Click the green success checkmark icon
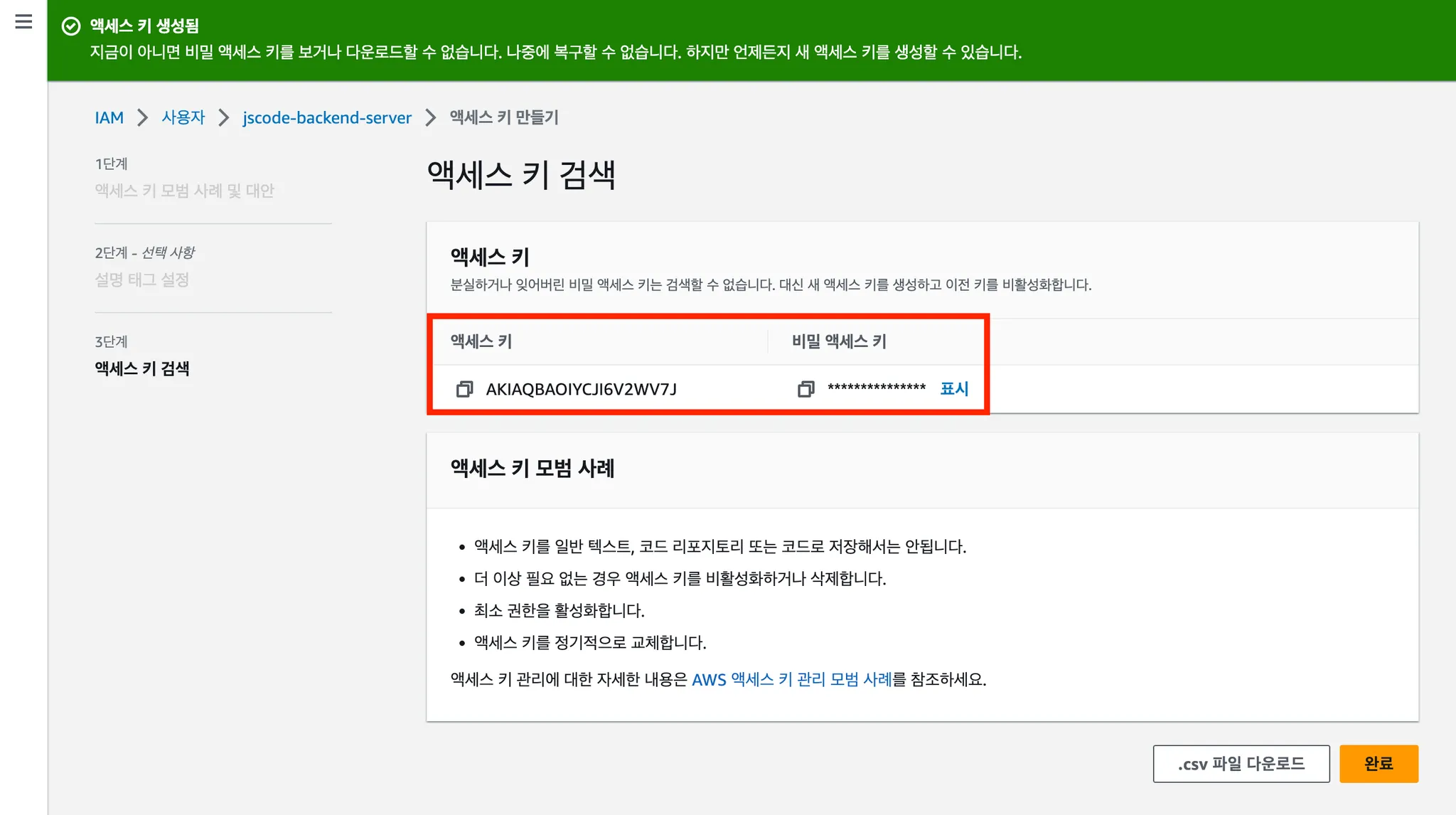This screenshot has height=815, width=1456. [71, 26]
